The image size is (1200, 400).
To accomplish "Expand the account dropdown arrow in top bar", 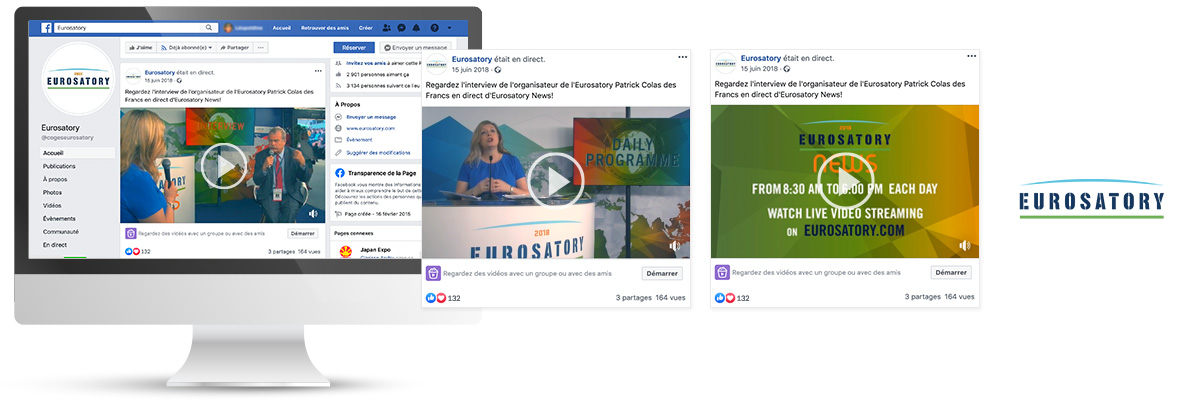I will 449,28.
